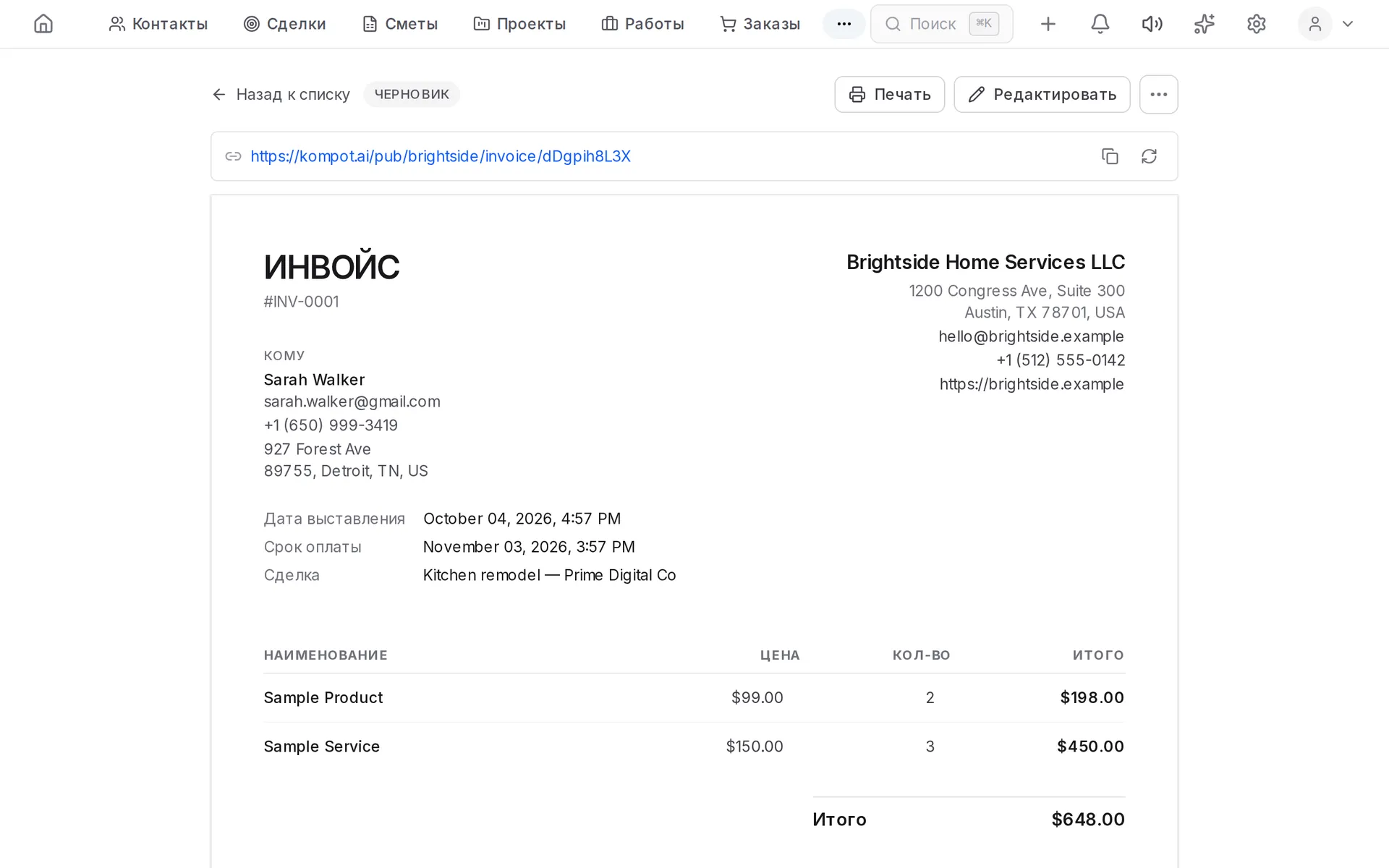Click the plus icon to create new
Viewport: 1389px width, 868px height.
(1048, 24)
